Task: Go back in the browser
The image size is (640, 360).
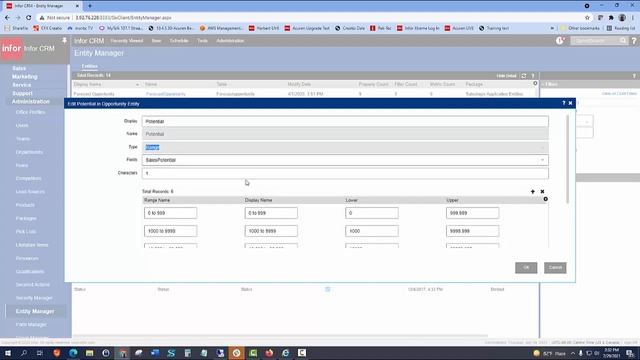Action: [x=7, y=18]
